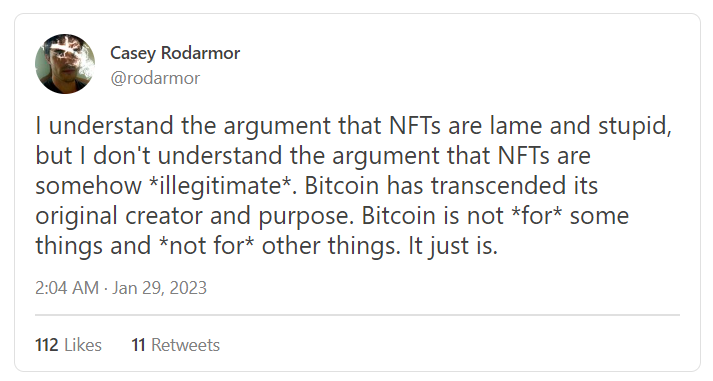Click the word "Retweets" label

pos(186,345)
